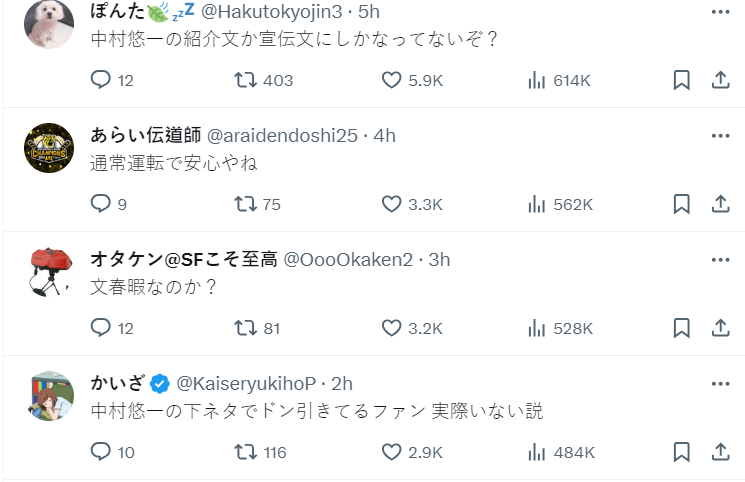Like the tweet by あらい伝道師
The height and width of the screenshot is (482, 745).
point(392,204)
